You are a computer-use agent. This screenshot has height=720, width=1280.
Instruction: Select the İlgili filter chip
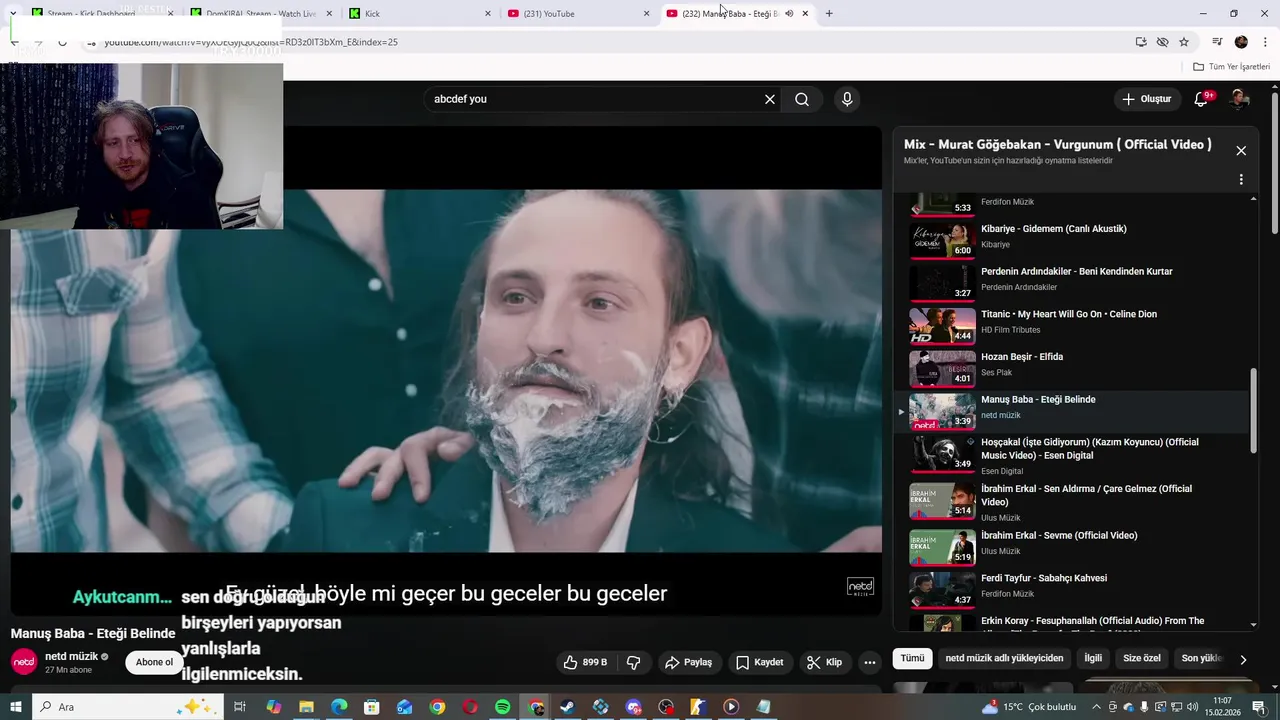(1093, 658)
